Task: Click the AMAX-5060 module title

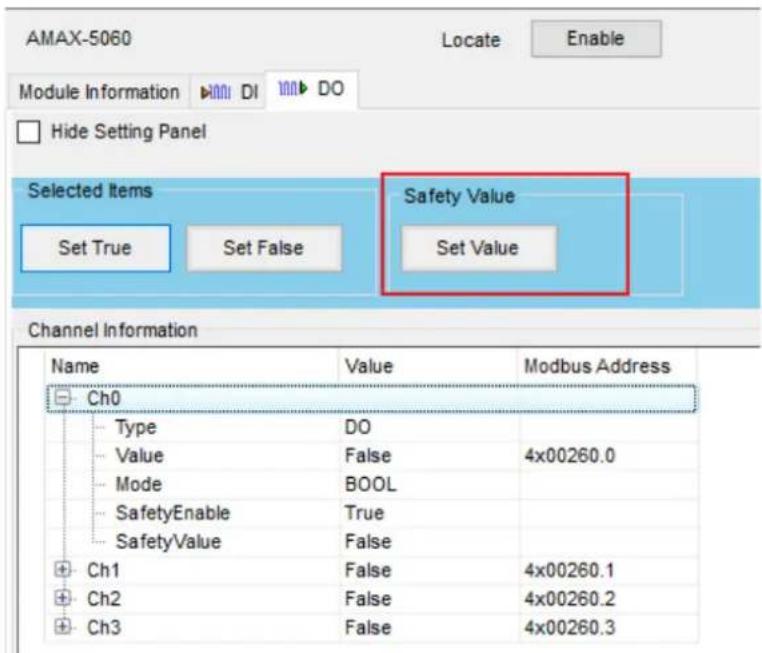Action: (79, 38)
